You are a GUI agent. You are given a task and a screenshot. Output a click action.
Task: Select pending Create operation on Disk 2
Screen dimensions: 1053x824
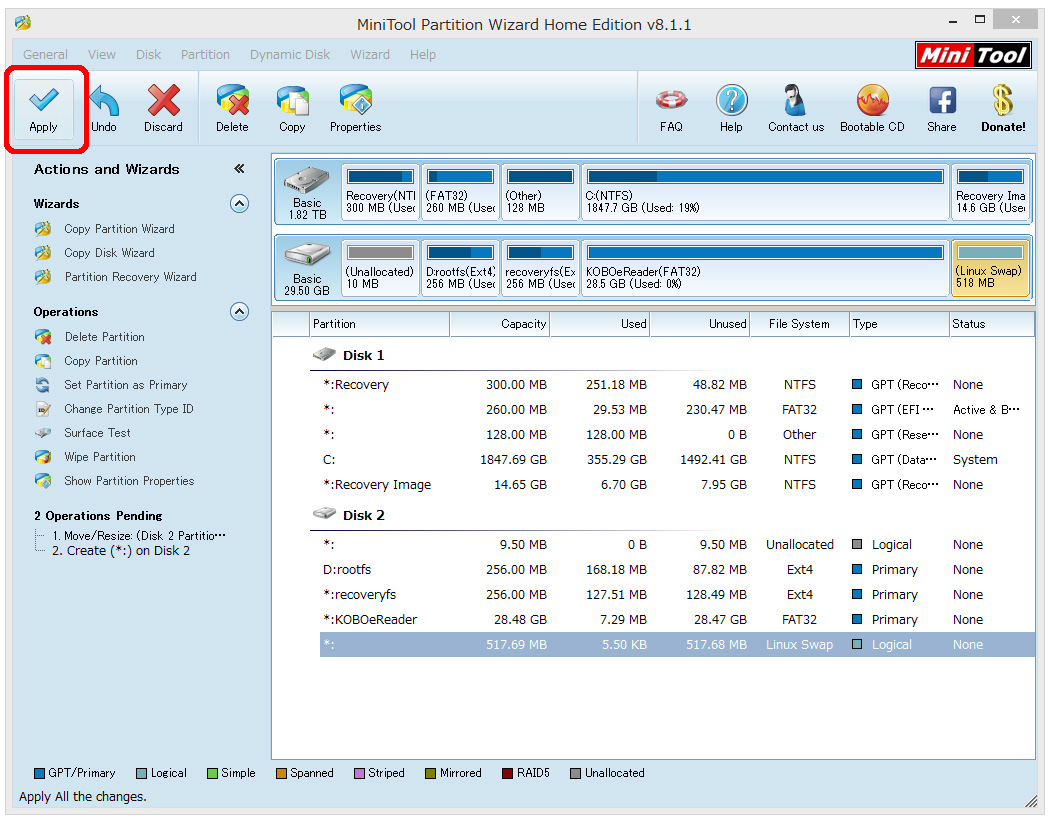121,551
